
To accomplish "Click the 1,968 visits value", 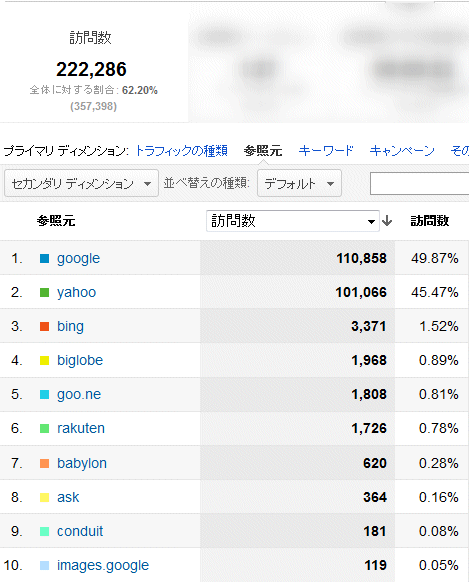I will coord(369,360).
